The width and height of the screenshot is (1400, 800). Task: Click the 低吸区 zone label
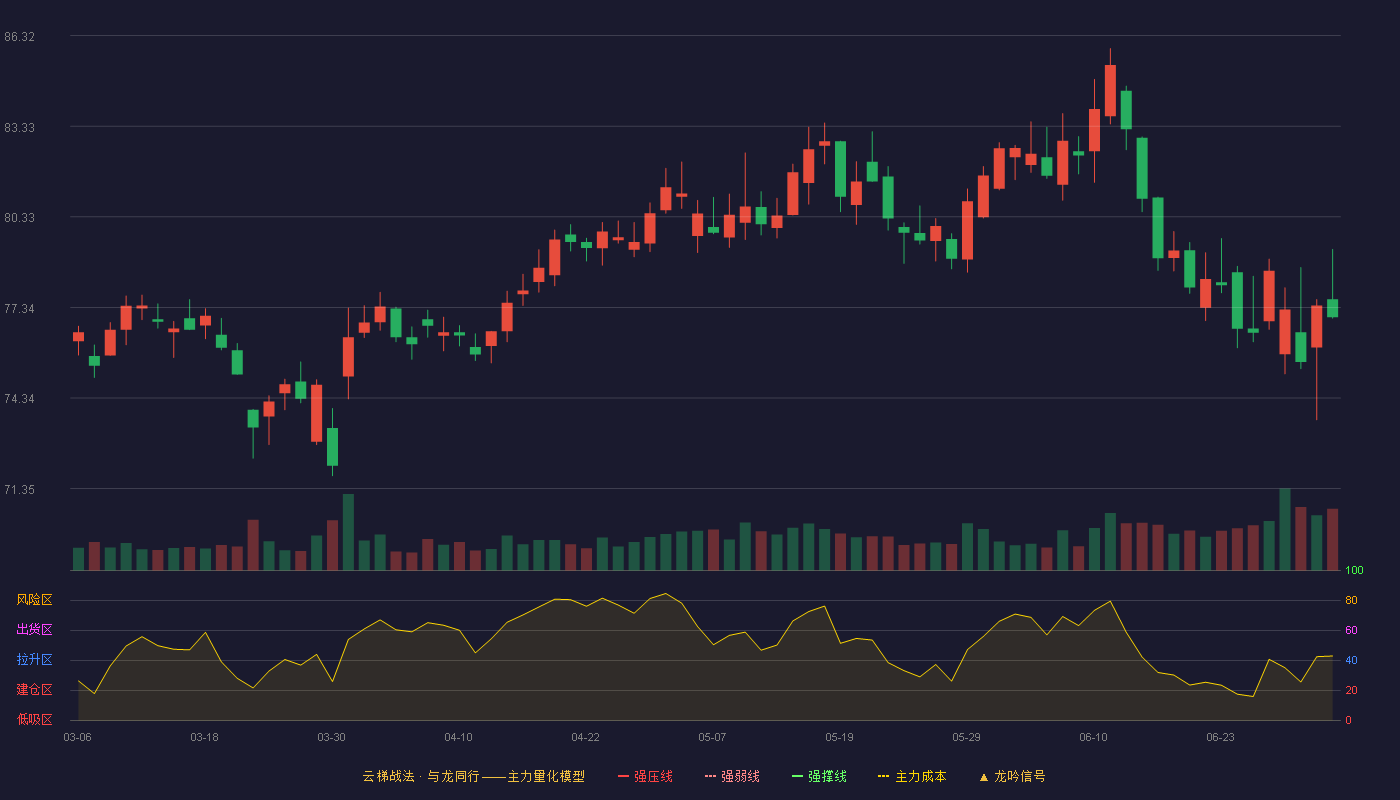pyautogui.click(x=34, y=719)
